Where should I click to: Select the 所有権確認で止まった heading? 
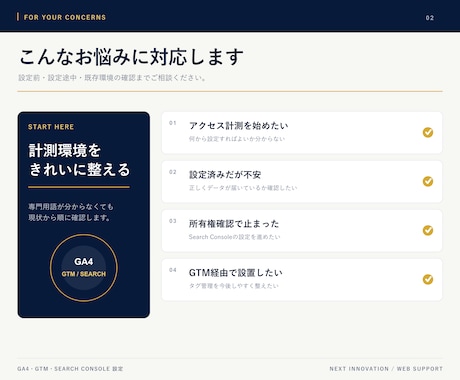[x=234, y=224]
